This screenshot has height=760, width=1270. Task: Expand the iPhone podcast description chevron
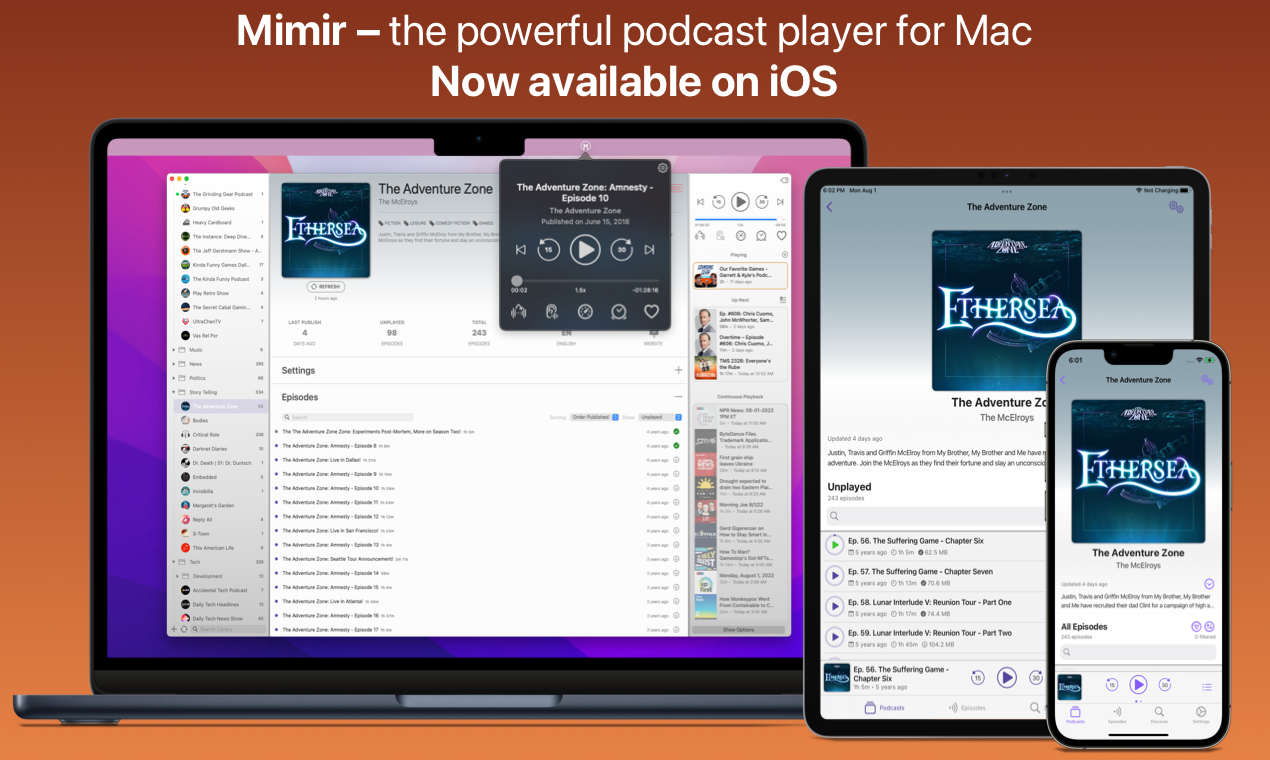pyautogui.click(x=1209, y=584)
